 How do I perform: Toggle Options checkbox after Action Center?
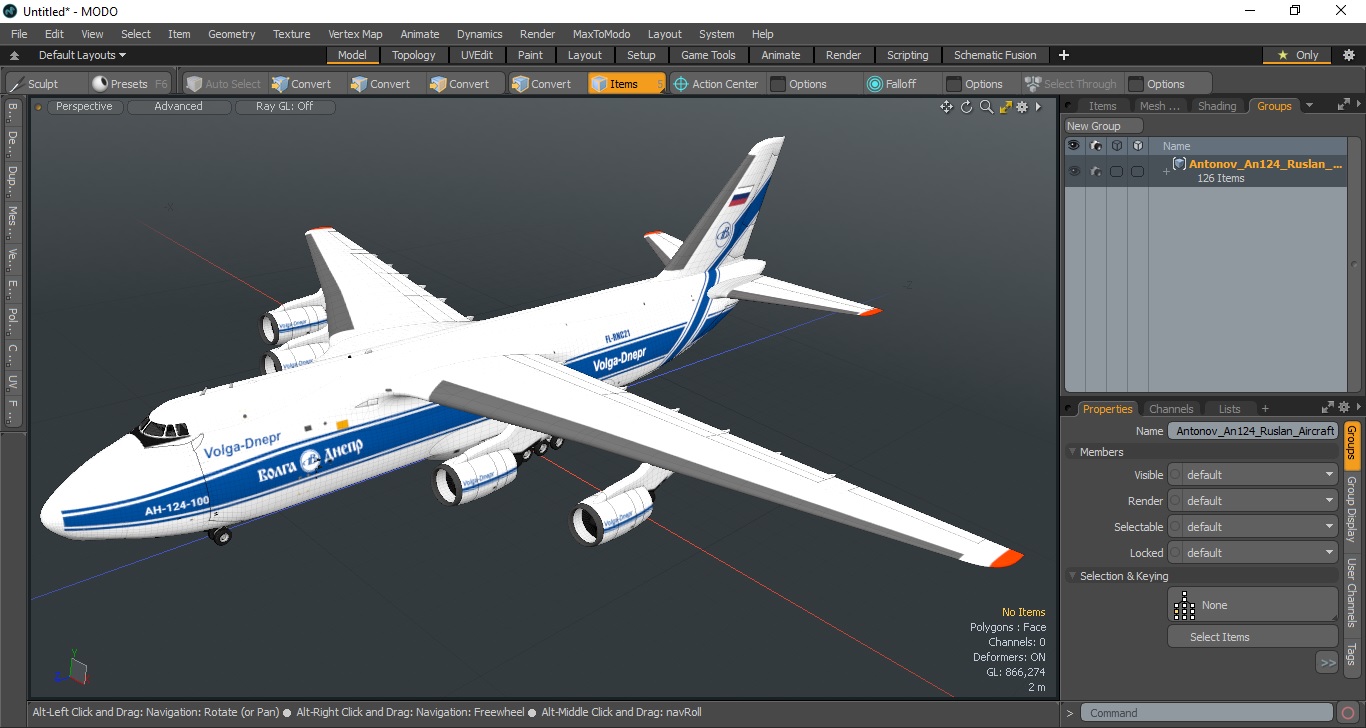(777, 84)
